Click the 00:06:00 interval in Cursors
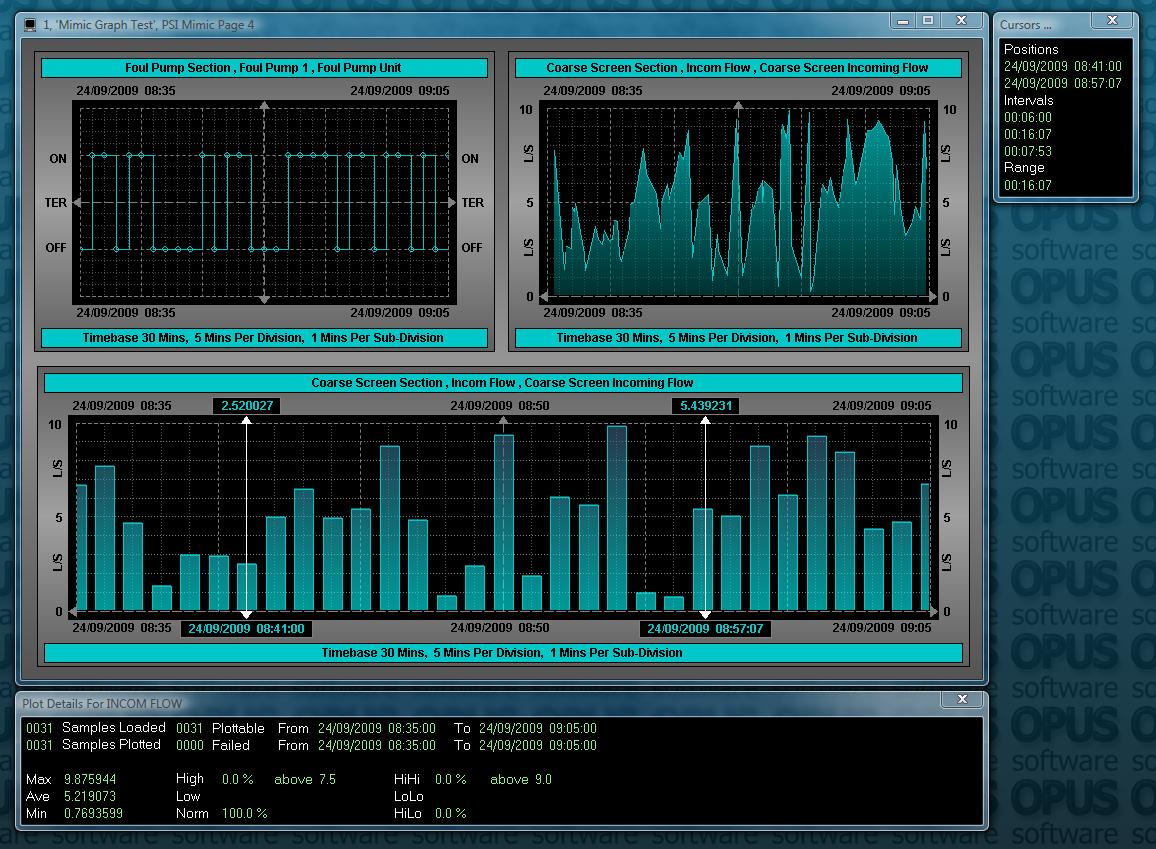Viewport: 1156px width, 849px height. 1028,117
